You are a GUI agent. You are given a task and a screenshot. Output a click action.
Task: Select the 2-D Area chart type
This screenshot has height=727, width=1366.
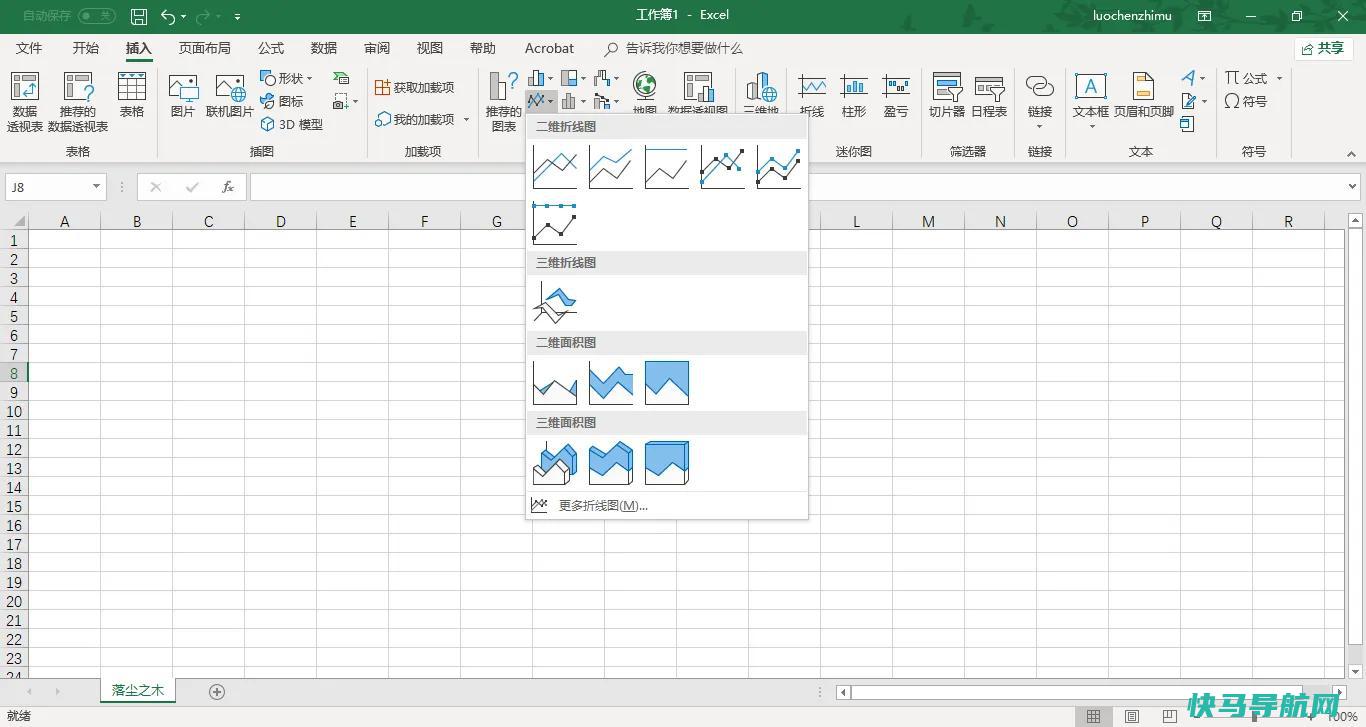coord(555,383)
